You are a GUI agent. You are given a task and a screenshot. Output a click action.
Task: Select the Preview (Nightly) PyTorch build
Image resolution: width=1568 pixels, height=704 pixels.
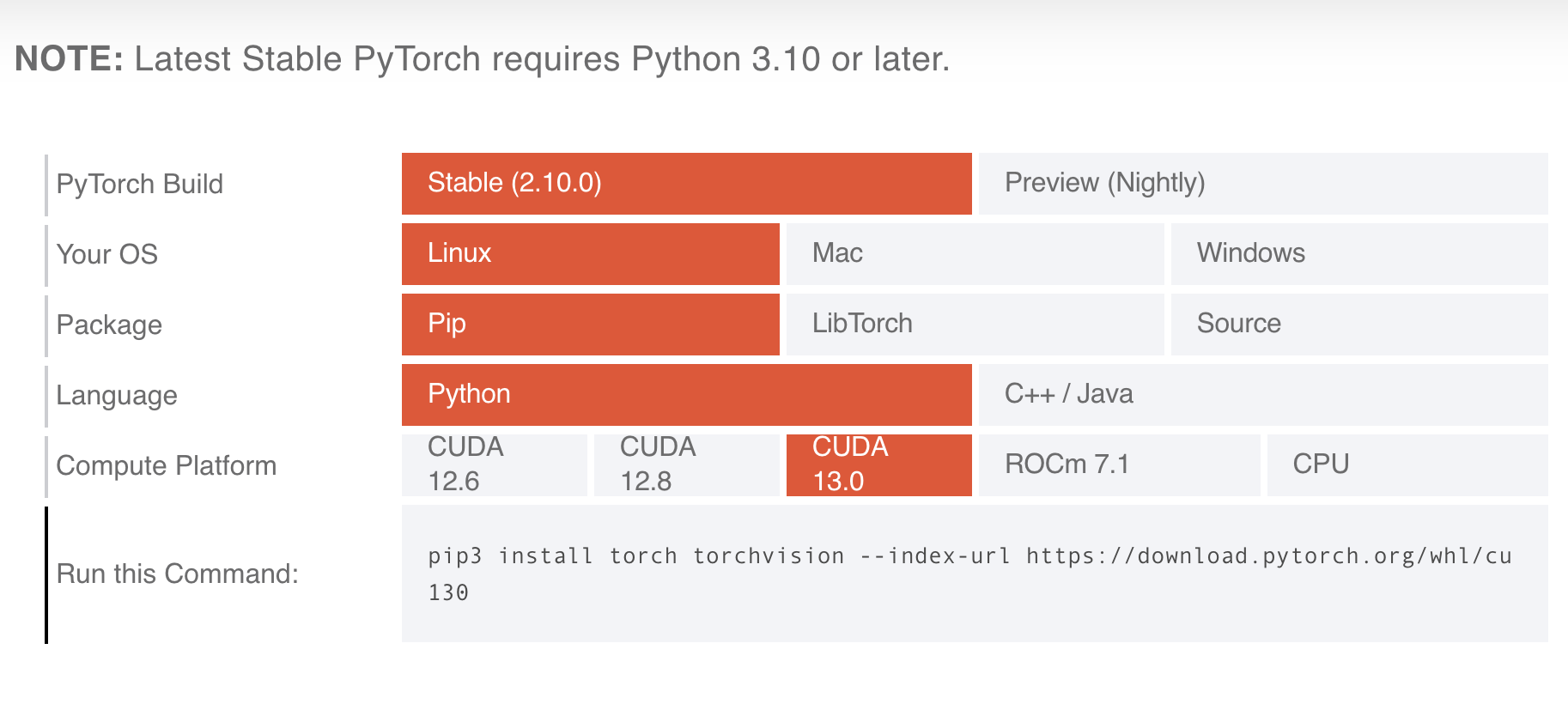point(1104,183)
